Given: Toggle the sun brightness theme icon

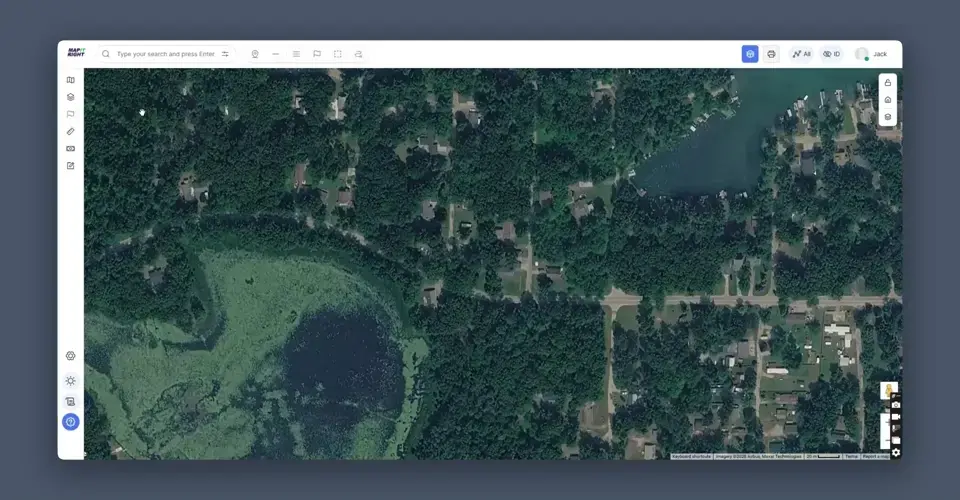Looking at the screenshot, I should click(70, 381).
